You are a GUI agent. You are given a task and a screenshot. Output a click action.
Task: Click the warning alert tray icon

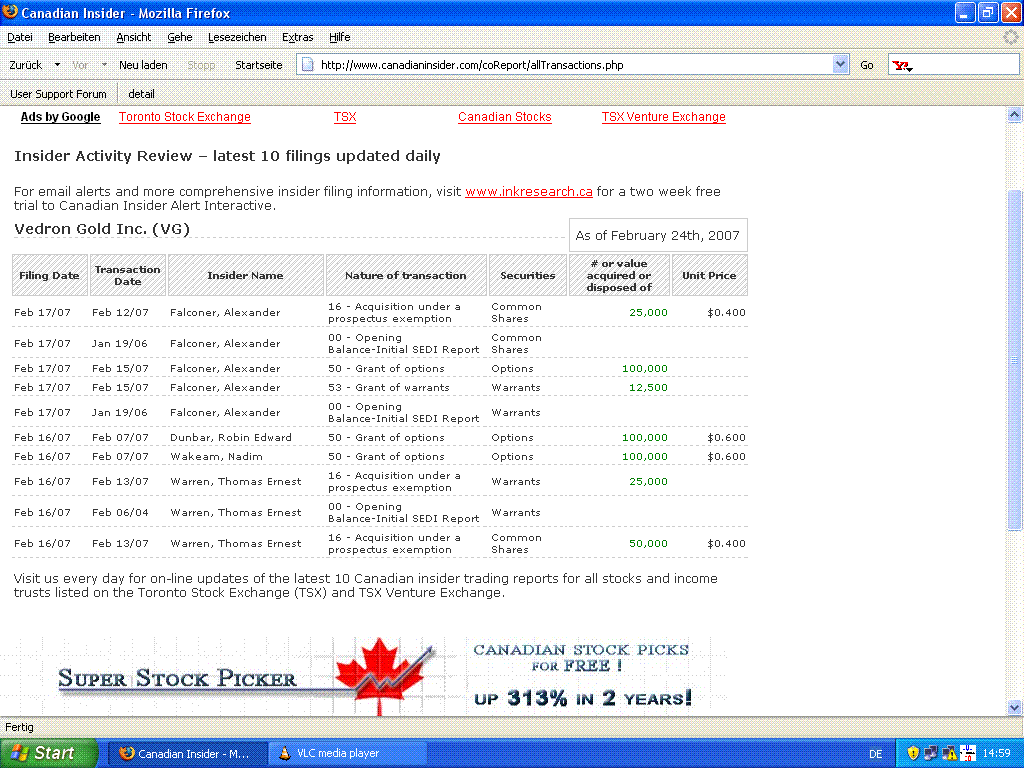[950, 753]
